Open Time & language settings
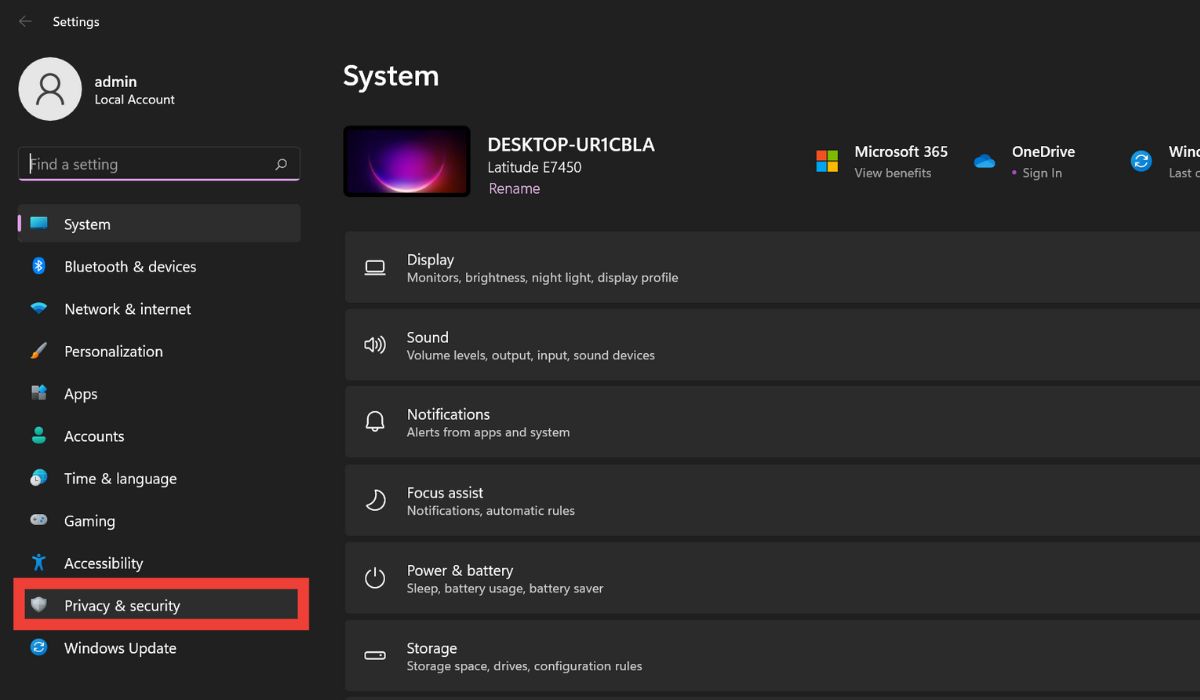 pyautogui.click(x=120, y=479)
